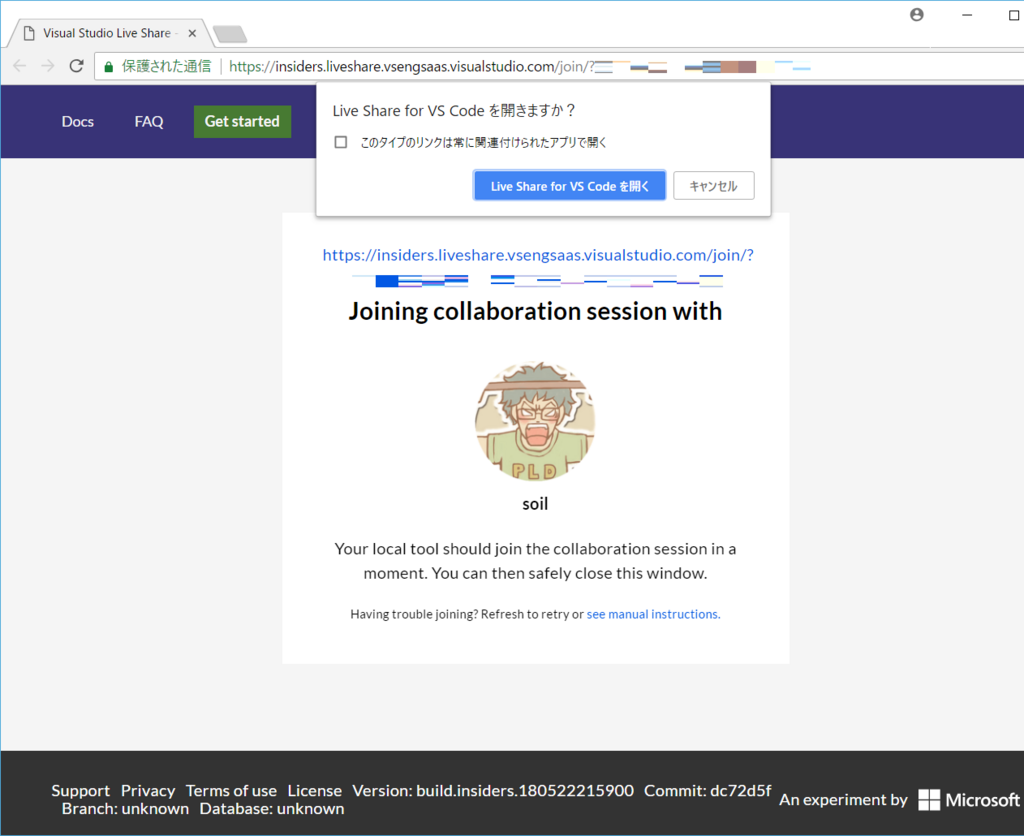Image resolution: width=1024 pixels, height=836 pixels.
Task: Click the Version build.insiders text
Action: (x=493, y=791)
